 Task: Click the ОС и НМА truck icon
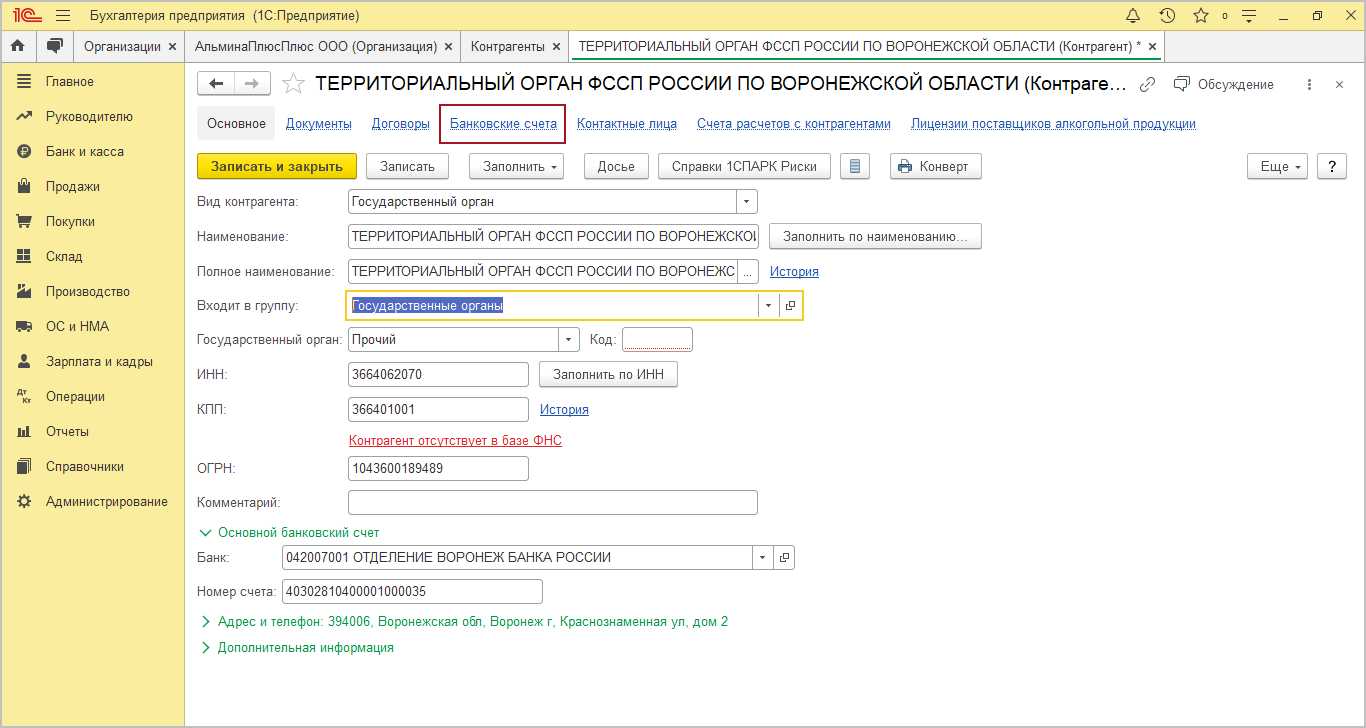click(x=24, y=327)
